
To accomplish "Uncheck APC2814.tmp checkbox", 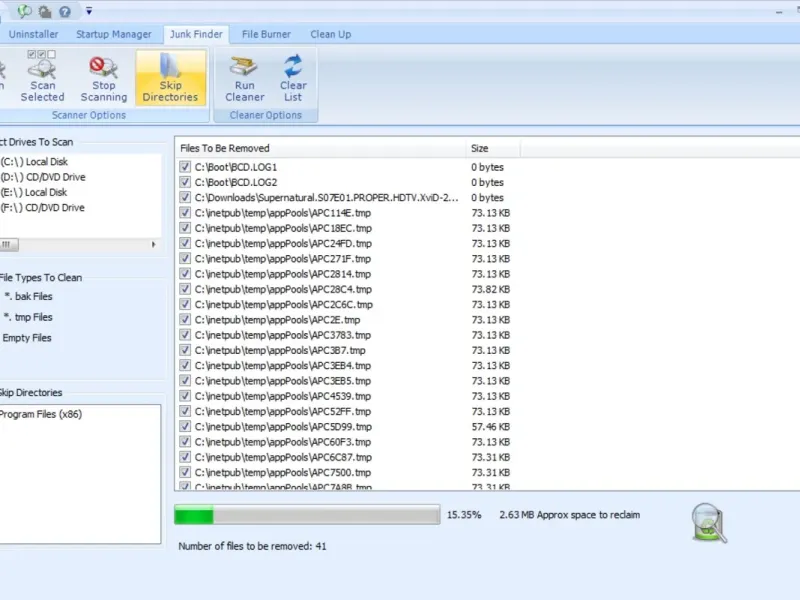I will (x=185, y=274).
